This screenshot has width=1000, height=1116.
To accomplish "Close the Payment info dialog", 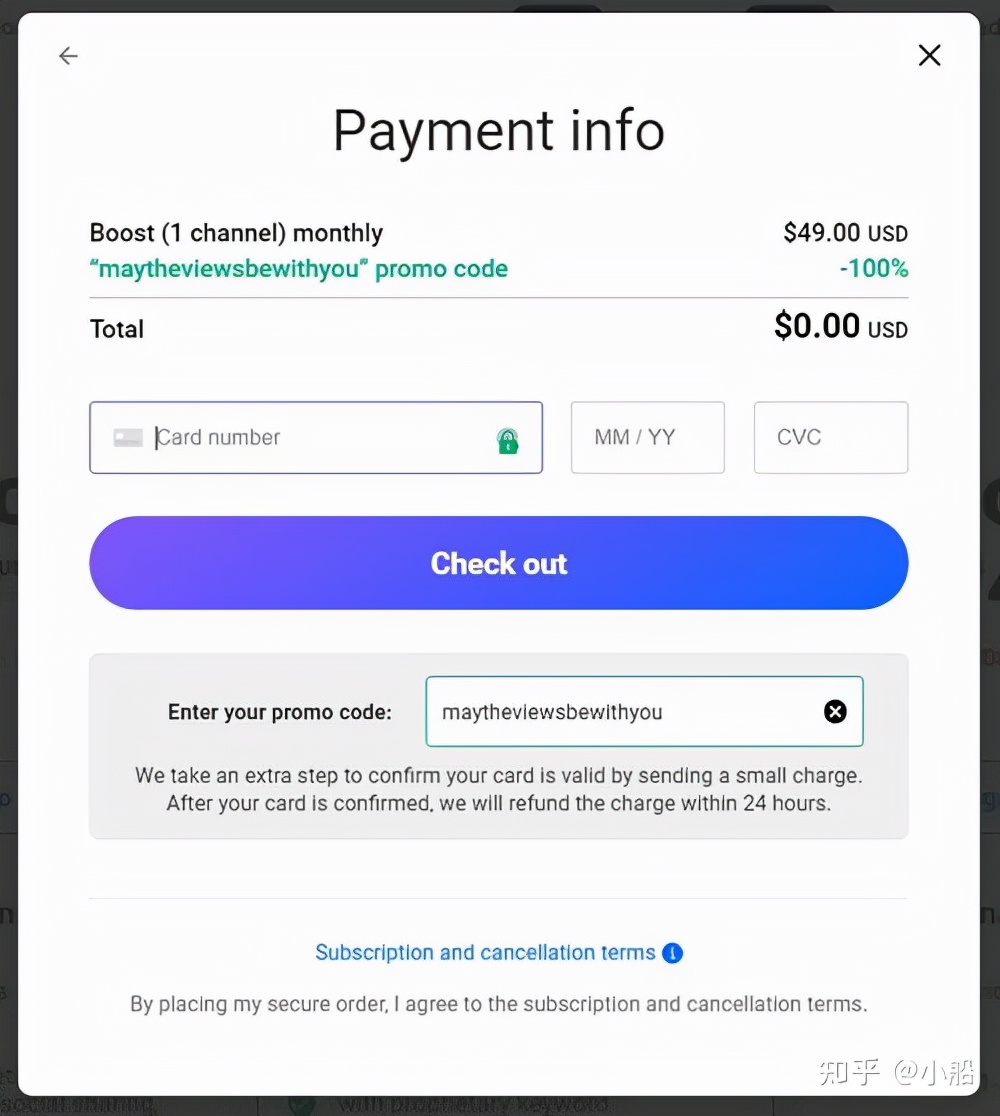I will pos(929,56).
